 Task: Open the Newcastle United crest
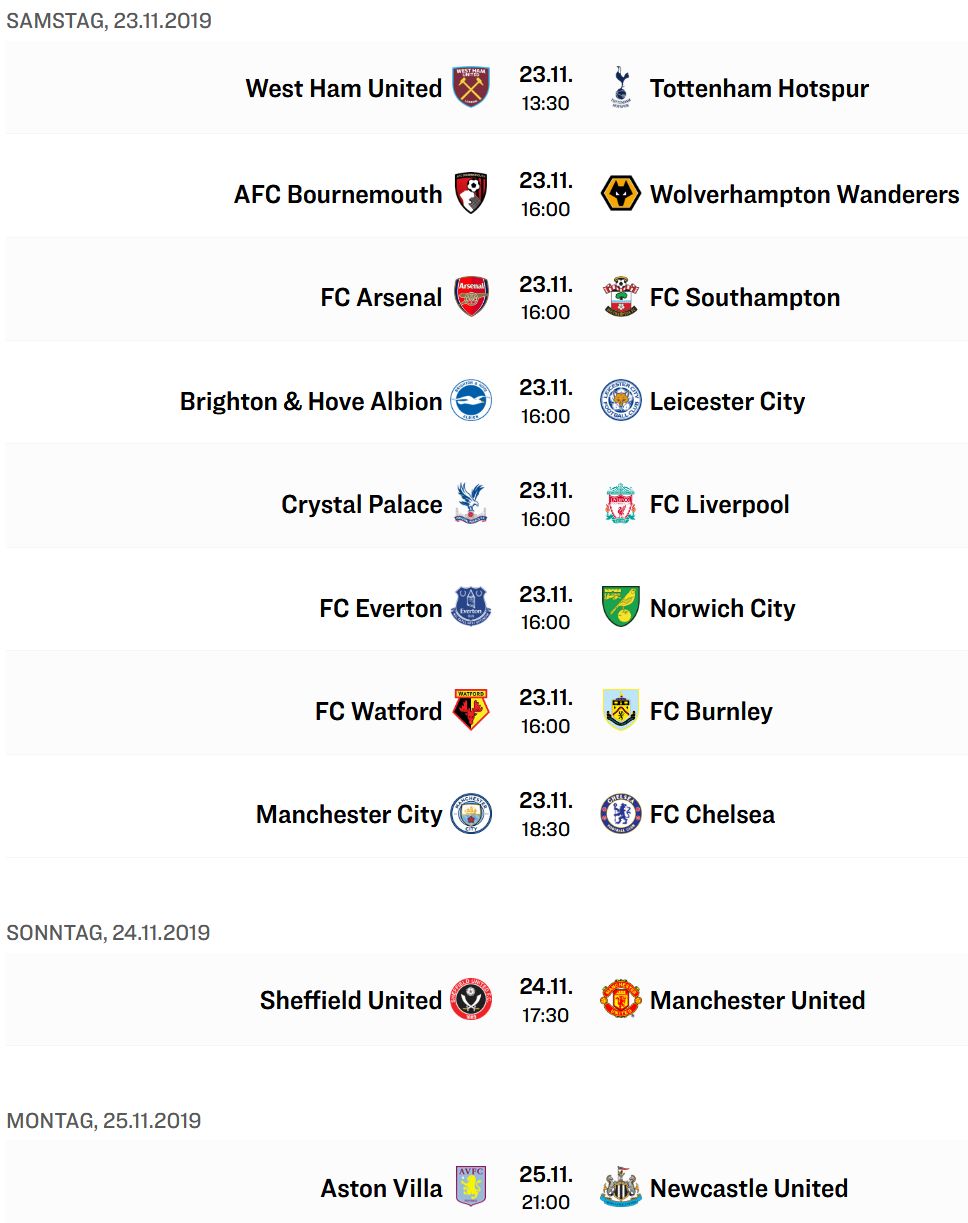coord(621,1188)
